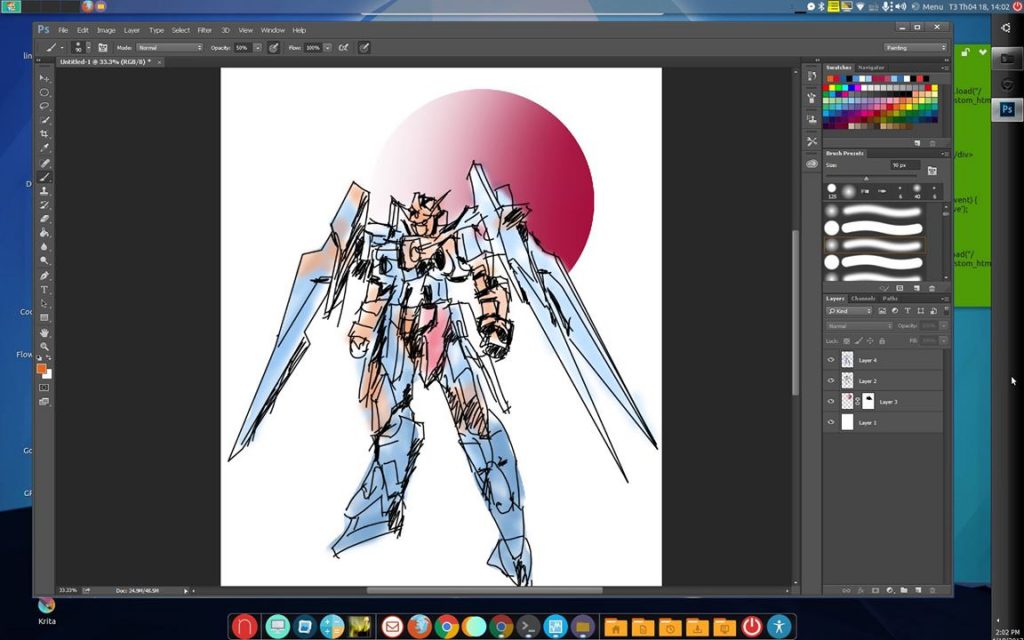Select the Path Selection tool
Screen dimensions: 1024x640
[44, 304]
